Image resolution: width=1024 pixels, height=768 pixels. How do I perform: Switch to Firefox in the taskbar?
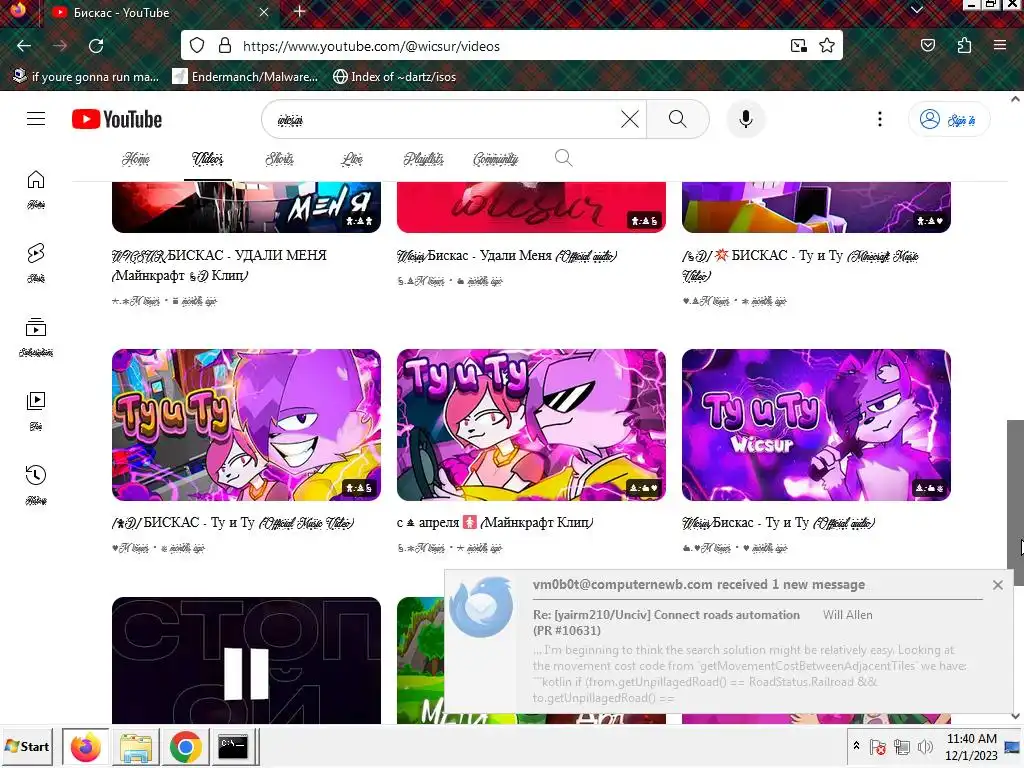[x=86, y=747]
